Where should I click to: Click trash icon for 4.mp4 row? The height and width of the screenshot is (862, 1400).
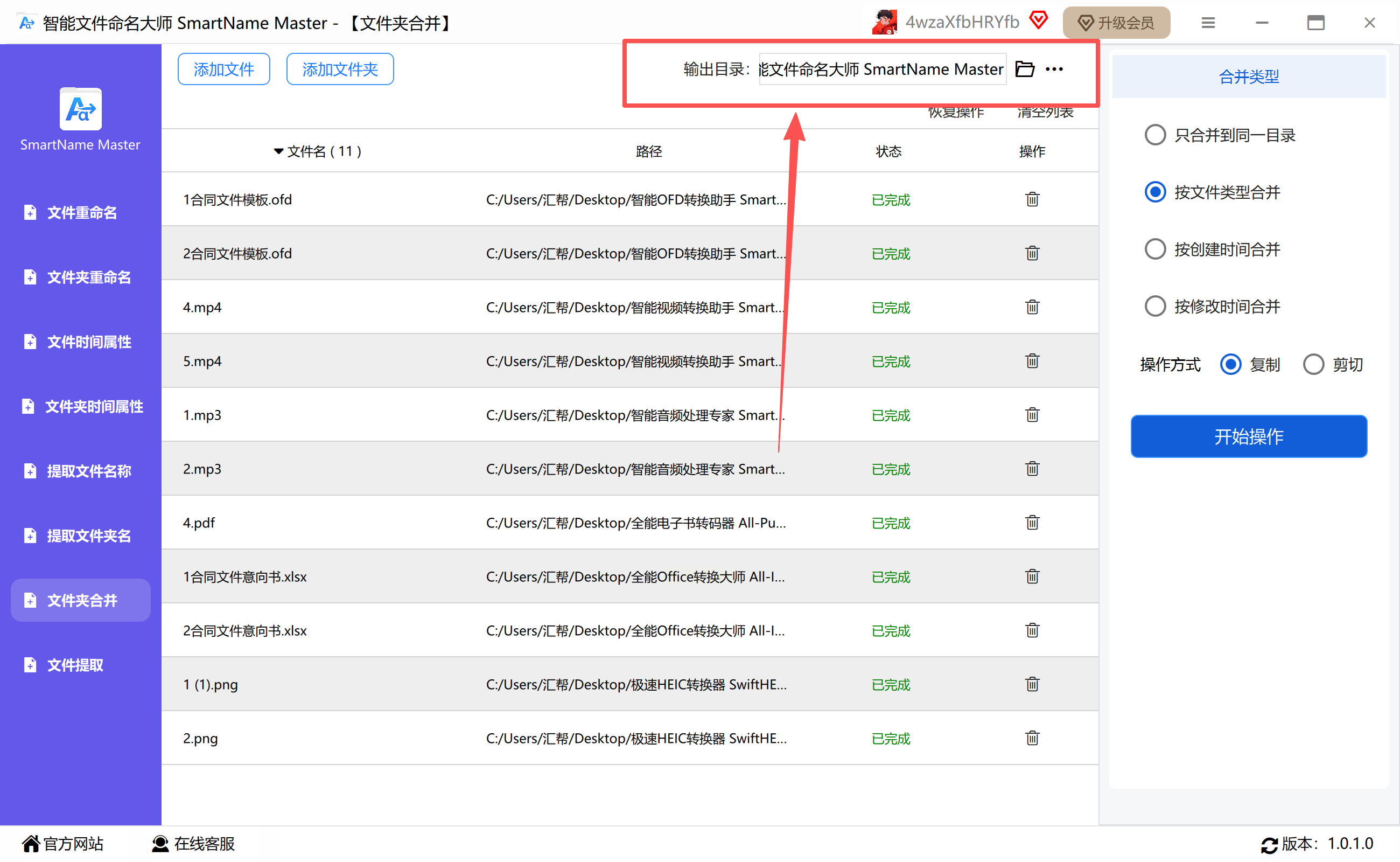1032,307
